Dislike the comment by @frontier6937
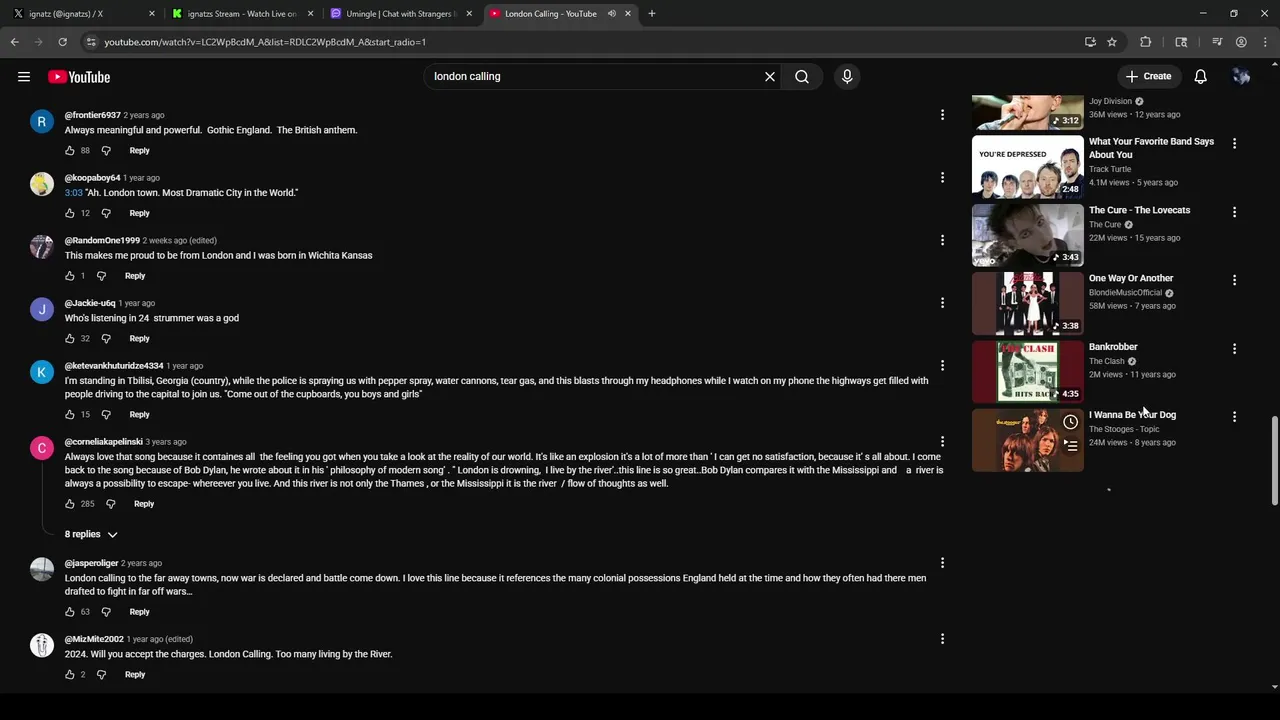Screen dimensions: 1280x720 106,151
